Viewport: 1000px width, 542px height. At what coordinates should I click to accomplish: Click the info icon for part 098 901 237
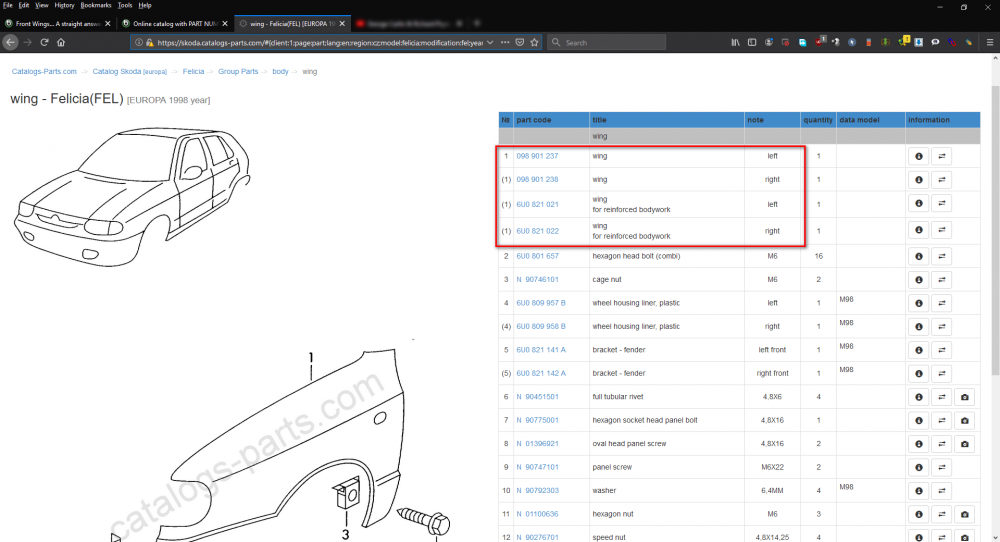coord(918,156)
